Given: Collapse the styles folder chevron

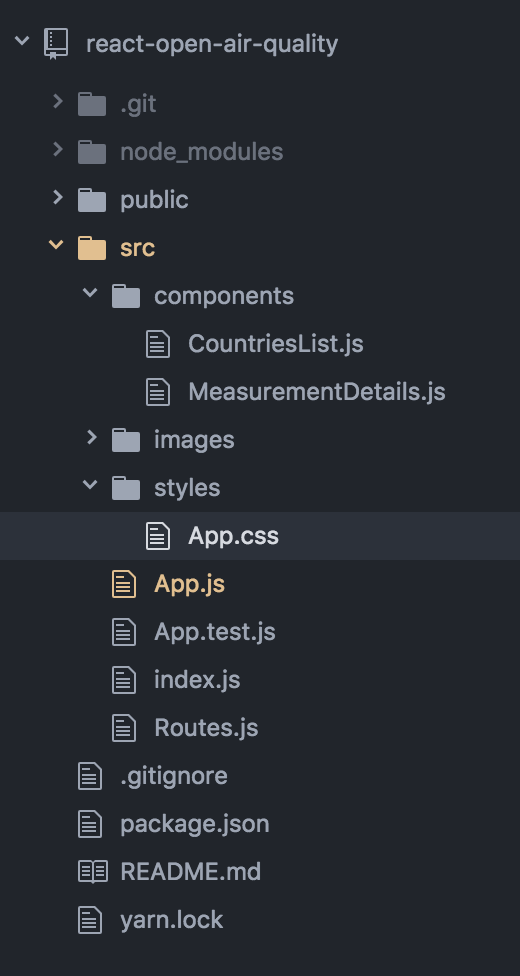Looking at the screenshot, I should [x=90, y=484].
